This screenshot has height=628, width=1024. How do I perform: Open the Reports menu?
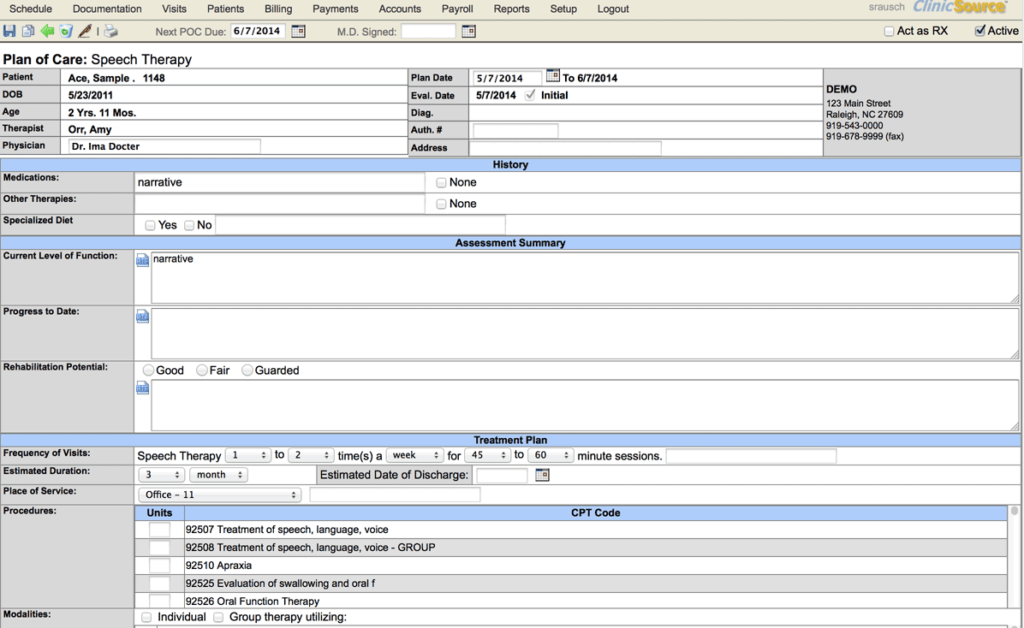pos(511,9)
